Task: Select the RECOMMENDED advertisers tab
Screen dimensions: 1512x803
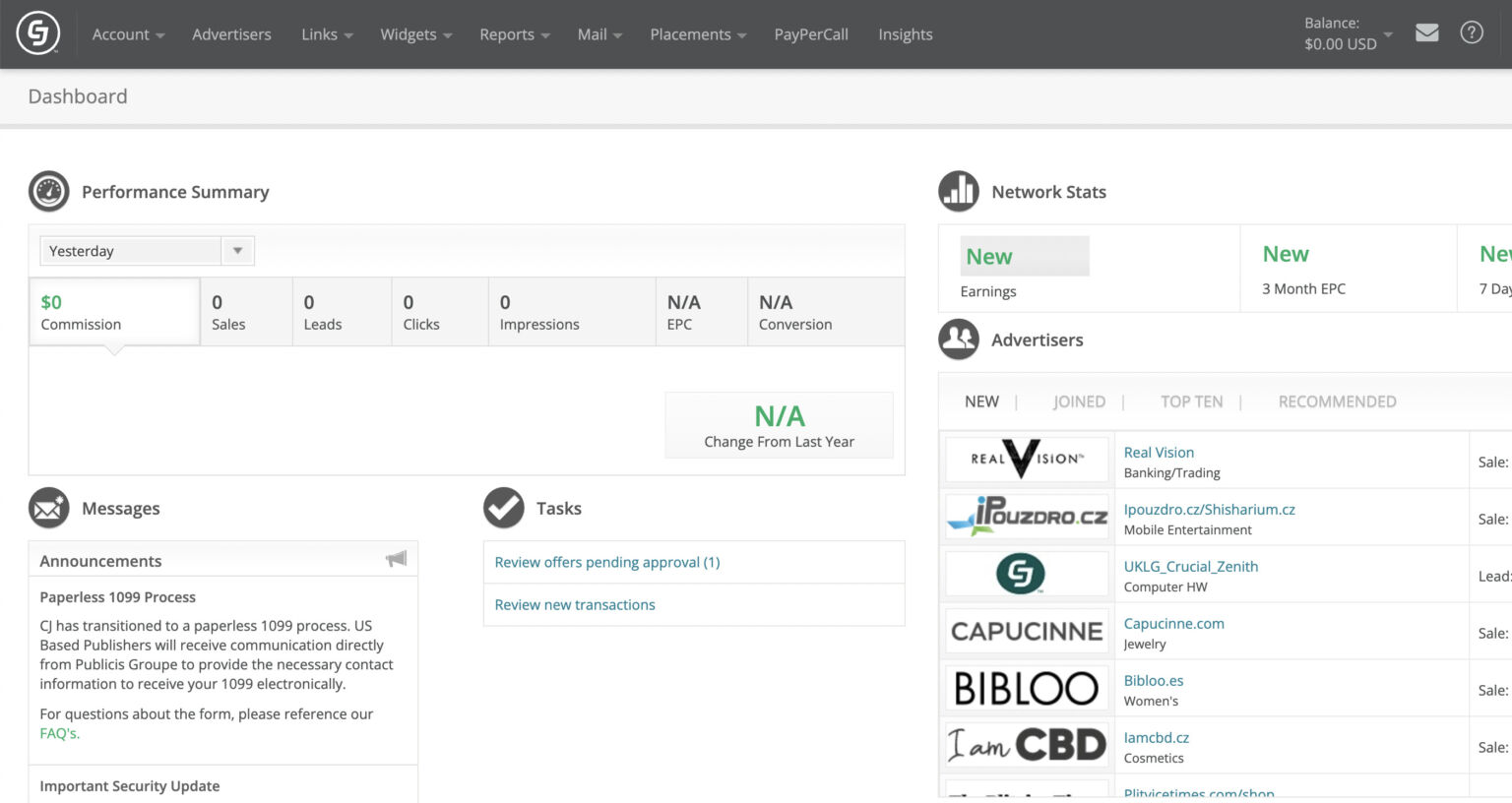Action: (1336, 401)
